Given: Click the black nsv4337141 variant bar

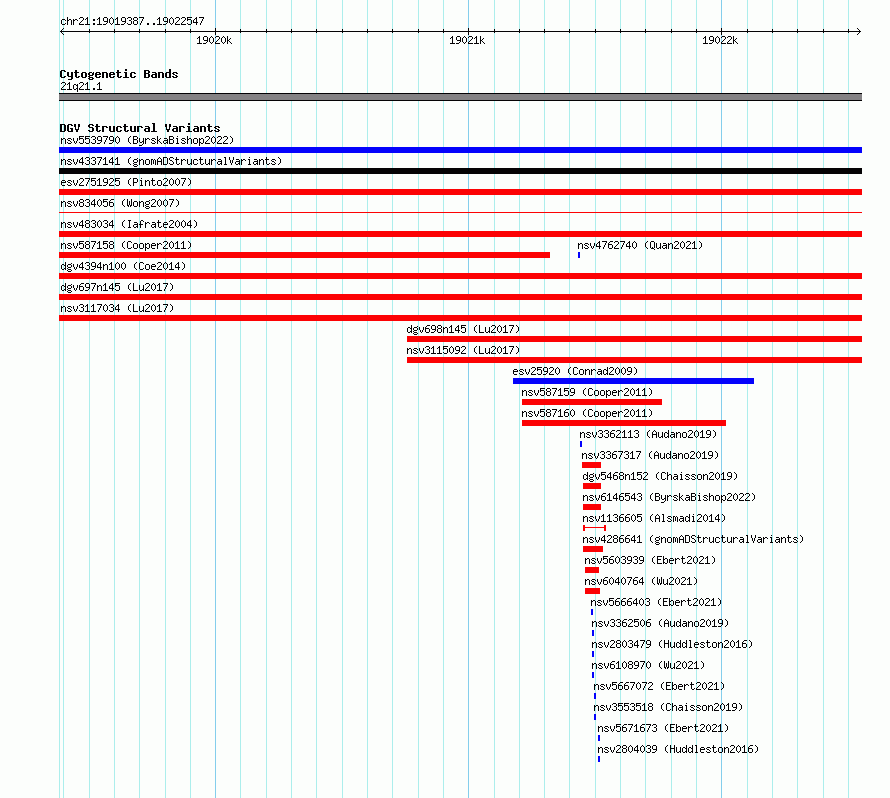Looking at the screenshot, I should pos(460,171).
